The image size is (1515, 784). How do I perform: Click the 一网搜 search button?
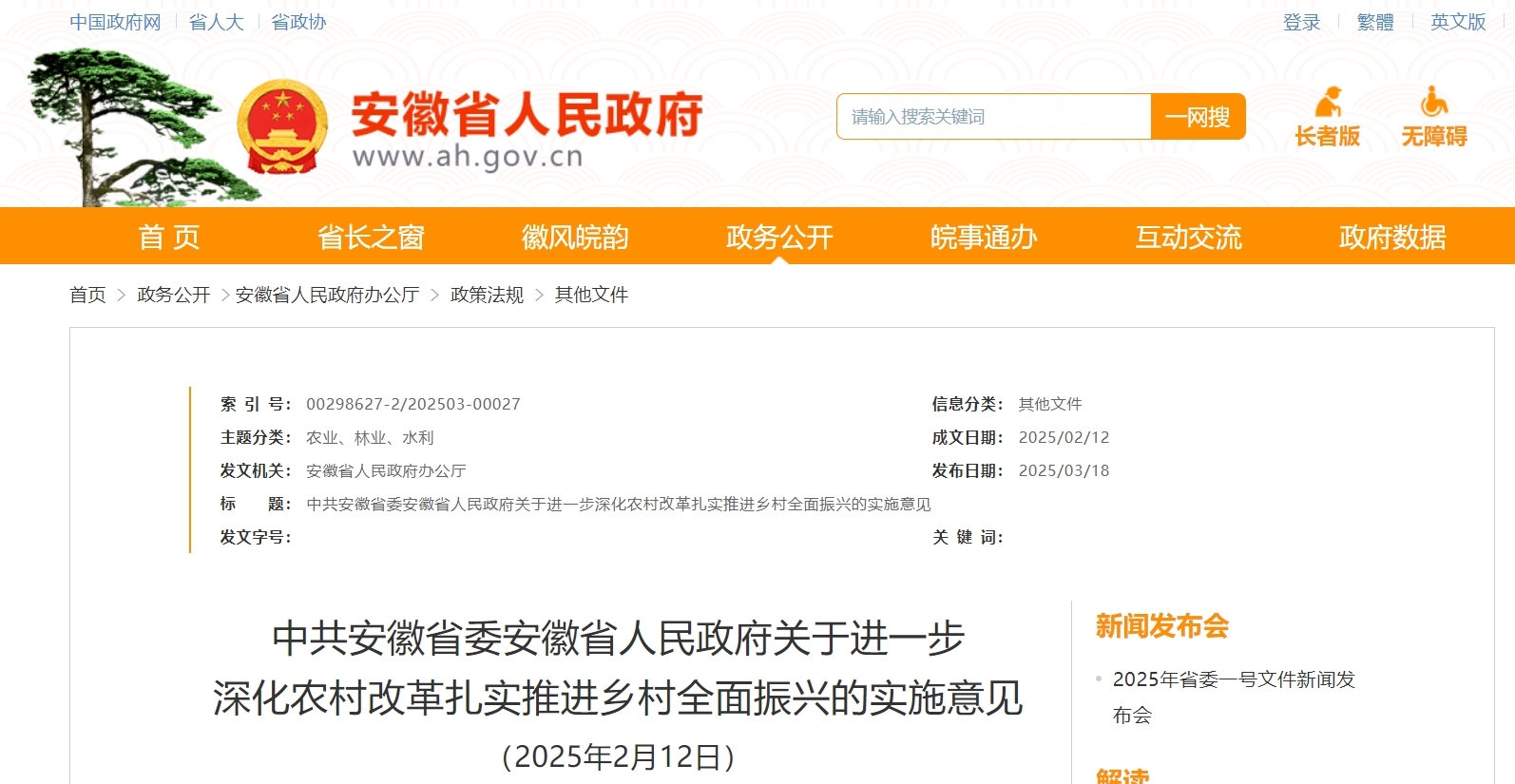pos(1198,117)
